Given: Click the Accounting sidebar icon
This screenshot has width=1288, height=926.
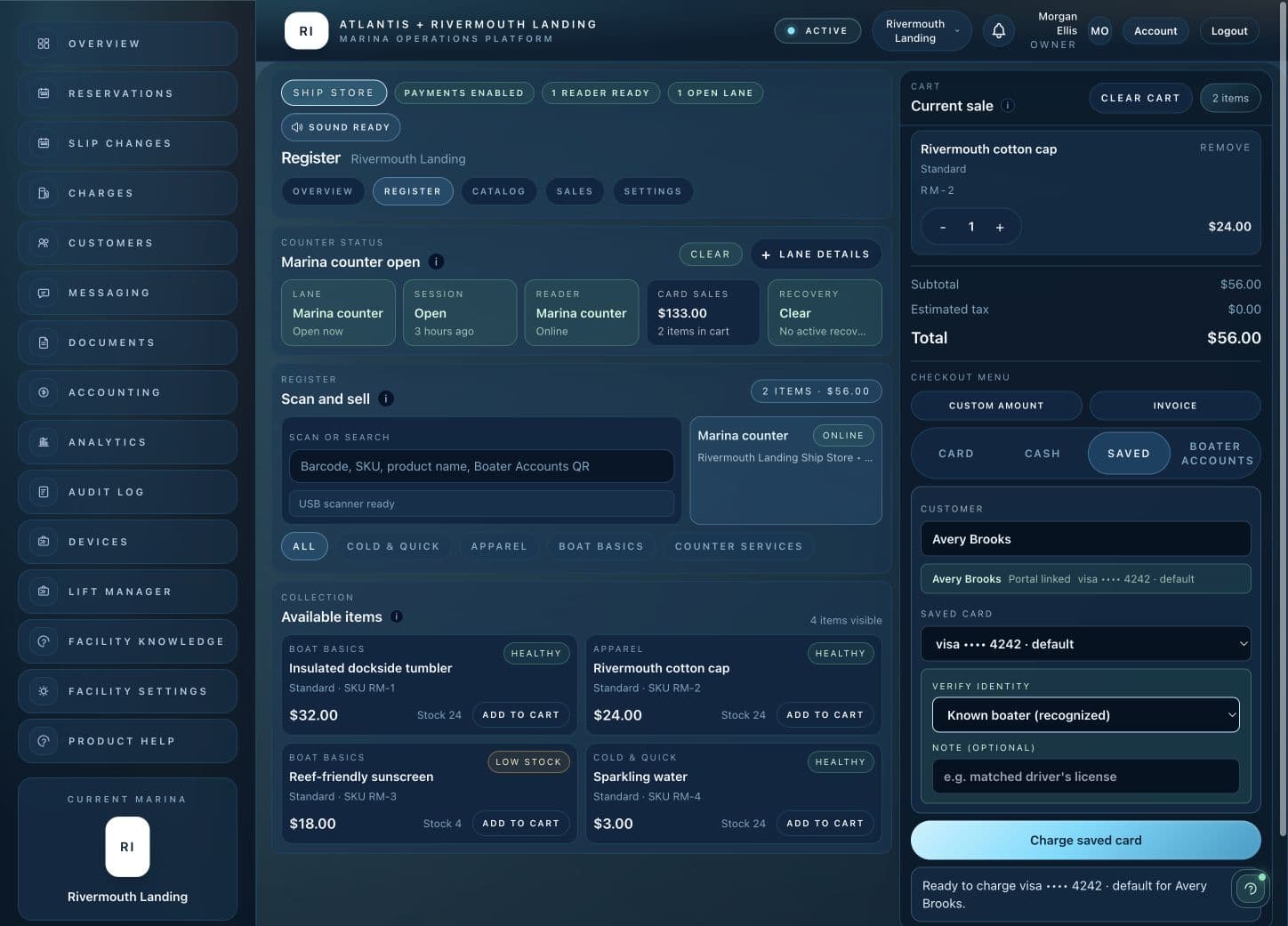Looking at the screenshot, I should click(43, 392).
